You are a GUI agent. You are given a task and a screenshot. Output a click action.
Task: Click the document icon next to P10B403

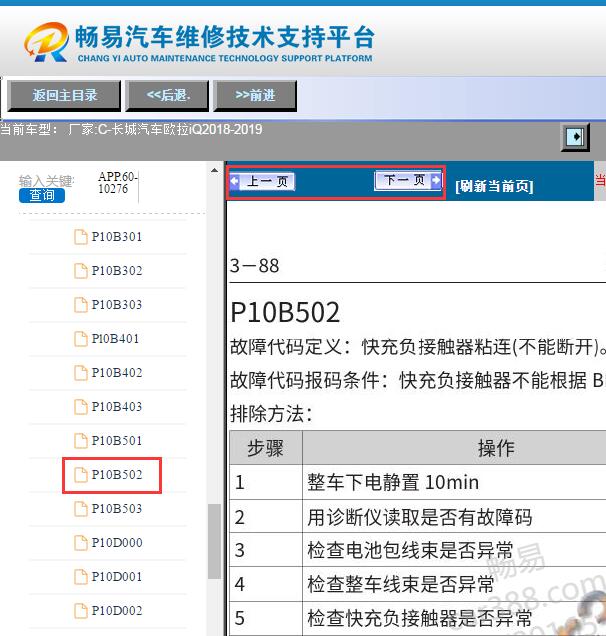pos(81,407)
